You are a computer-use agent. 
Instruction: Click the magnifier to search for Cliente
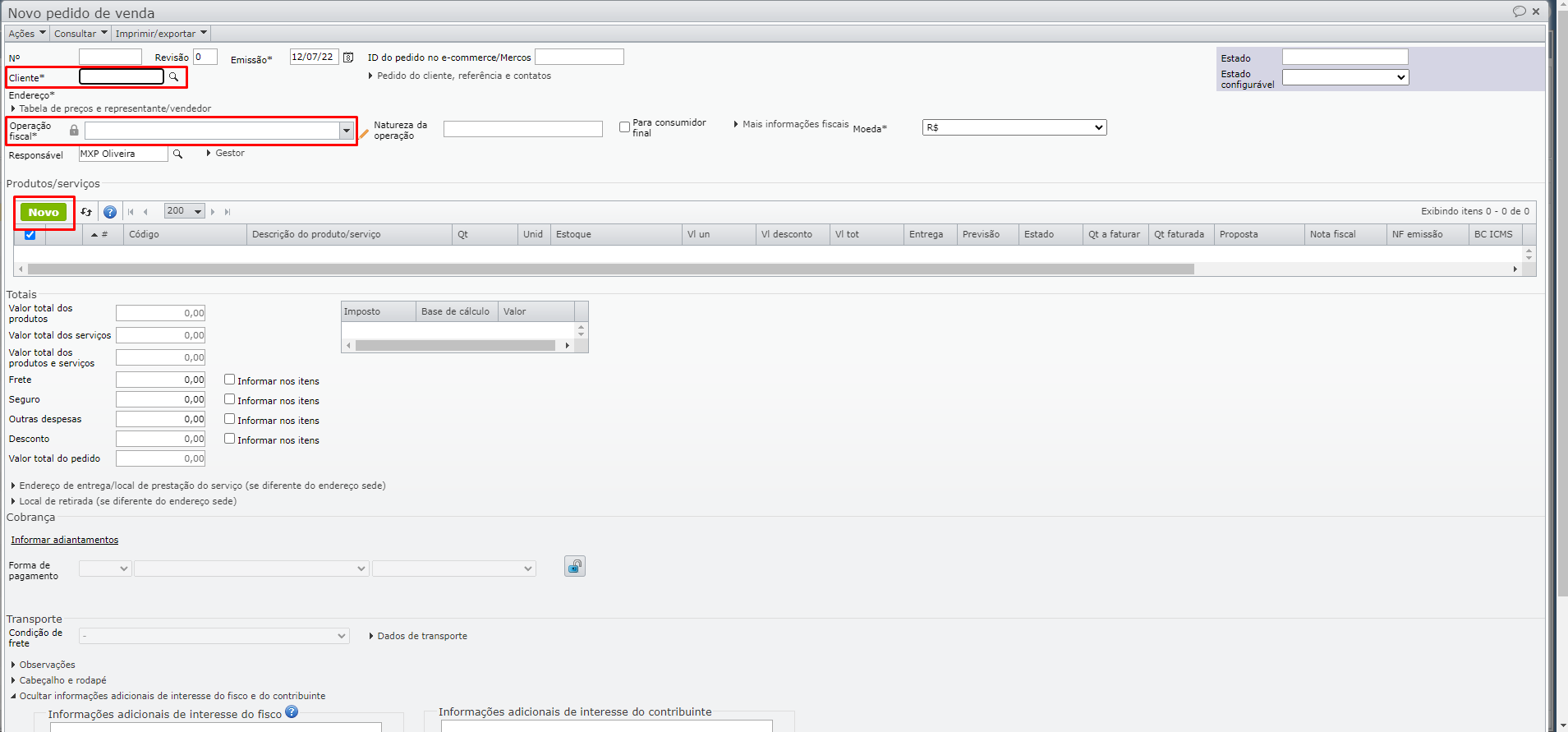pos(174,77)
